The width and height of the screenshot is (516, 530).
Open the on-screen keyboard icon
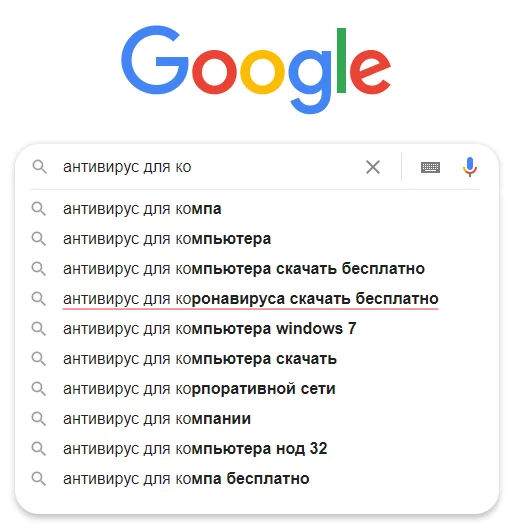point(430,167)
